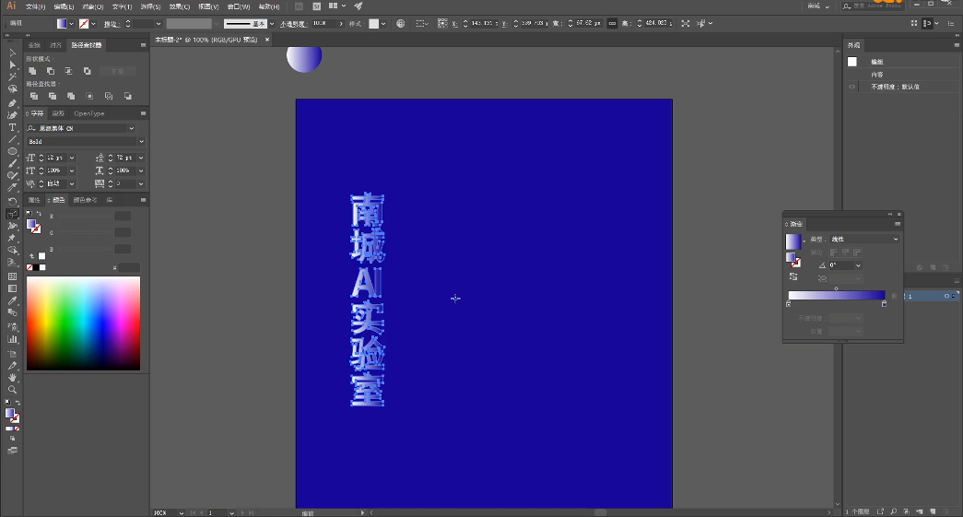Select the Eyedropper tool
This screenshot has width=963, height=517.
point(12,301)
